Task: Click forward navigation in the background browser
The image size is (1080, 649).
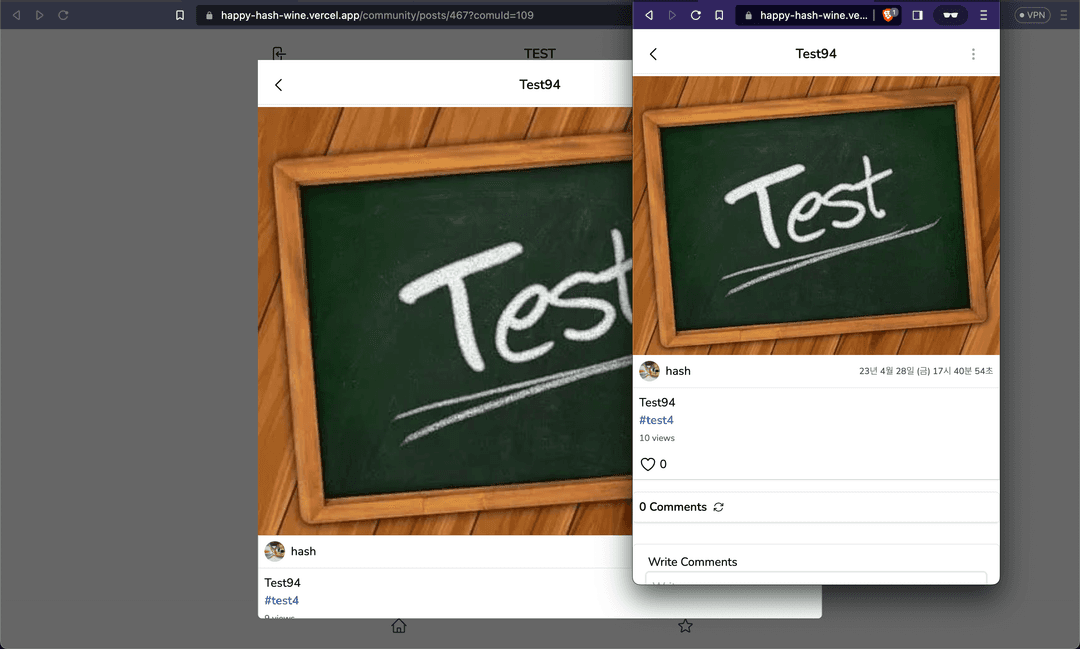Action: 39,15
